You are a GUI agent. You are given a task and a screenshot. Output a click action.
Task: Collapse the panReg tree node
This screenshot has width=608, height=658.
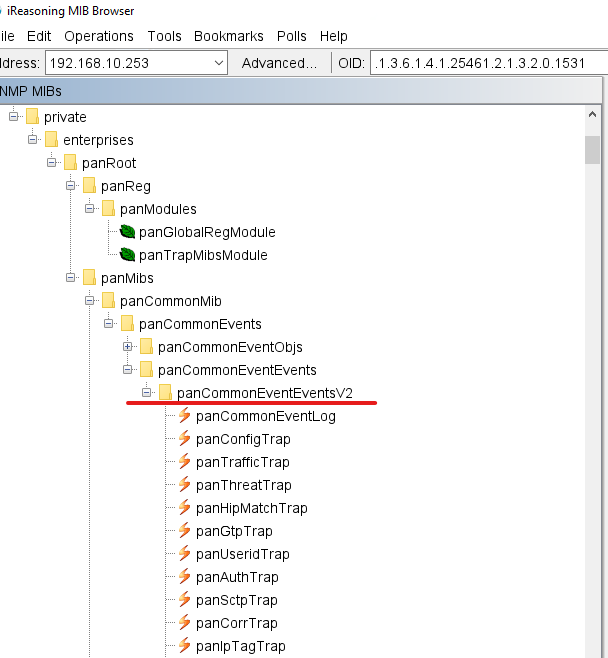tap(70, 185)
